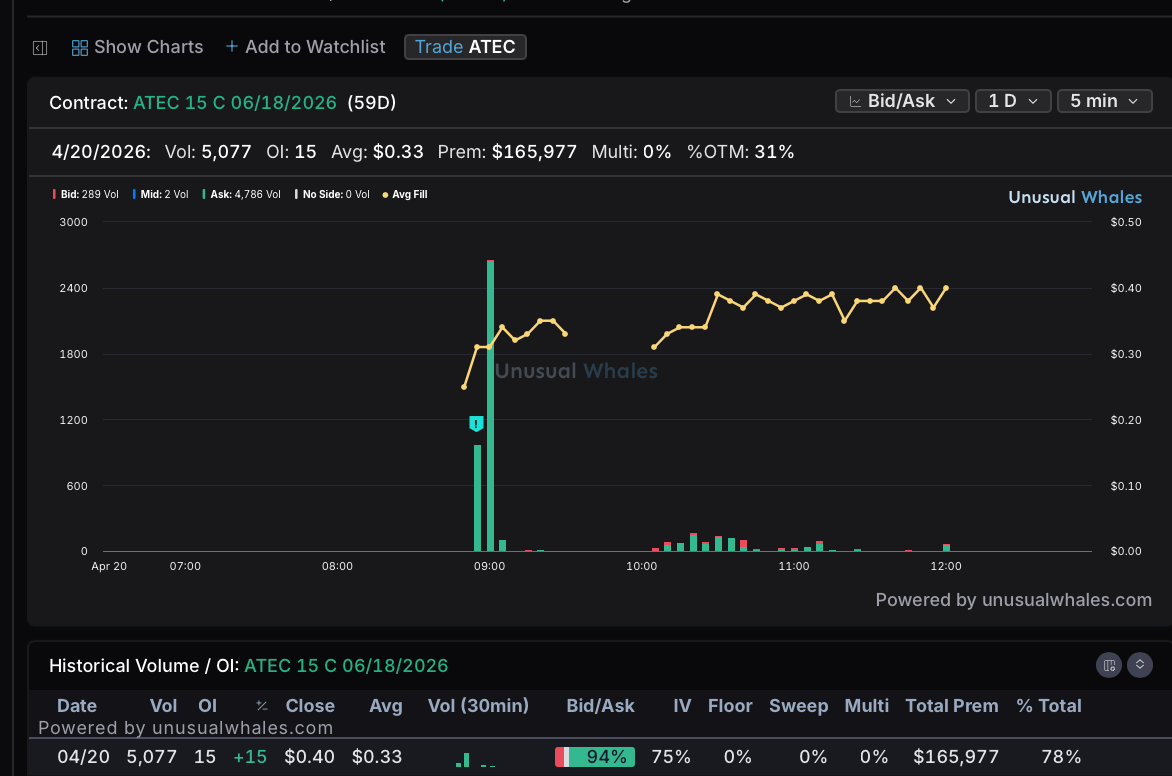Click the $165,977 Total Prem cell
The width and height of the screenshot is (1172, 776).
(956, 757)
